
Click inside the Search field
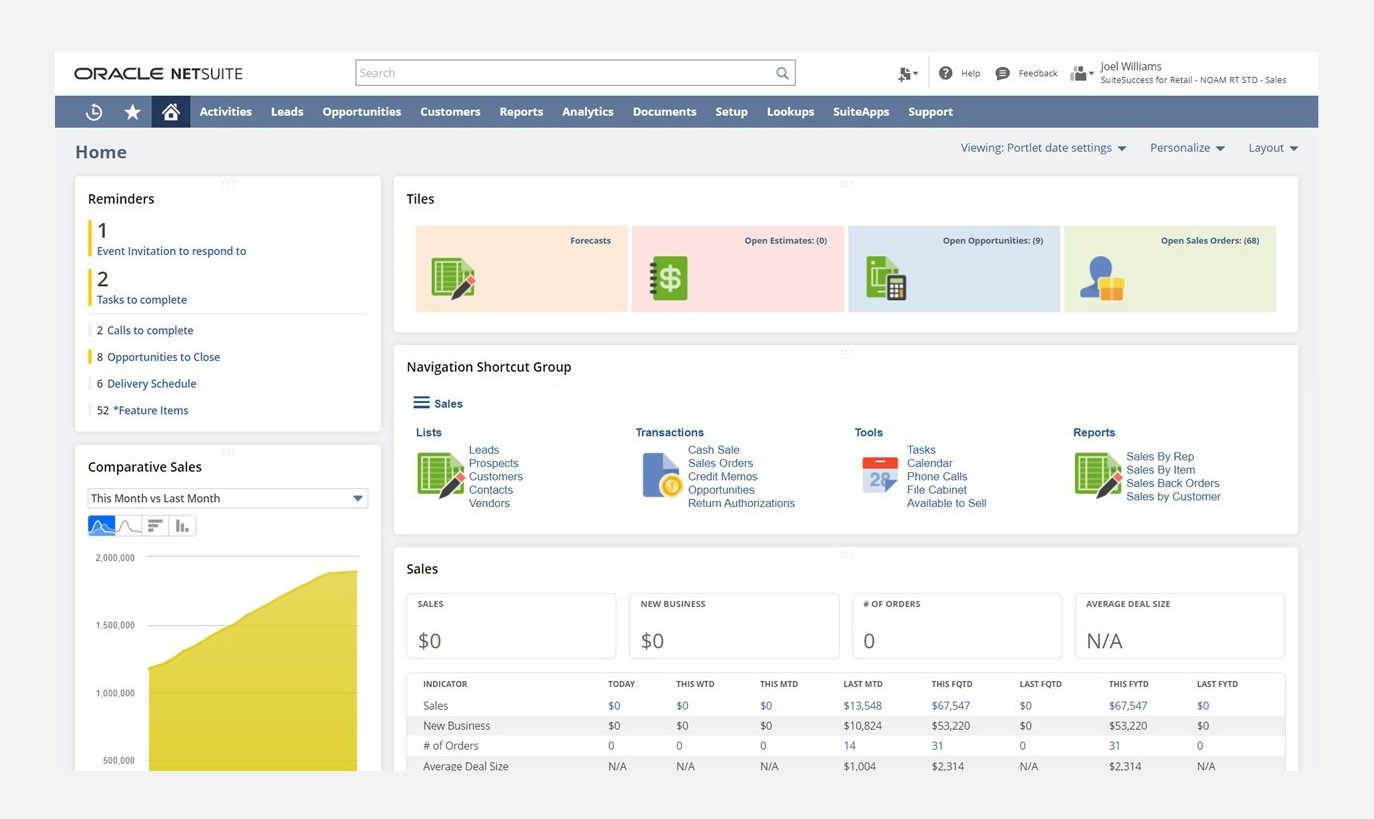(x=565, y=73)
